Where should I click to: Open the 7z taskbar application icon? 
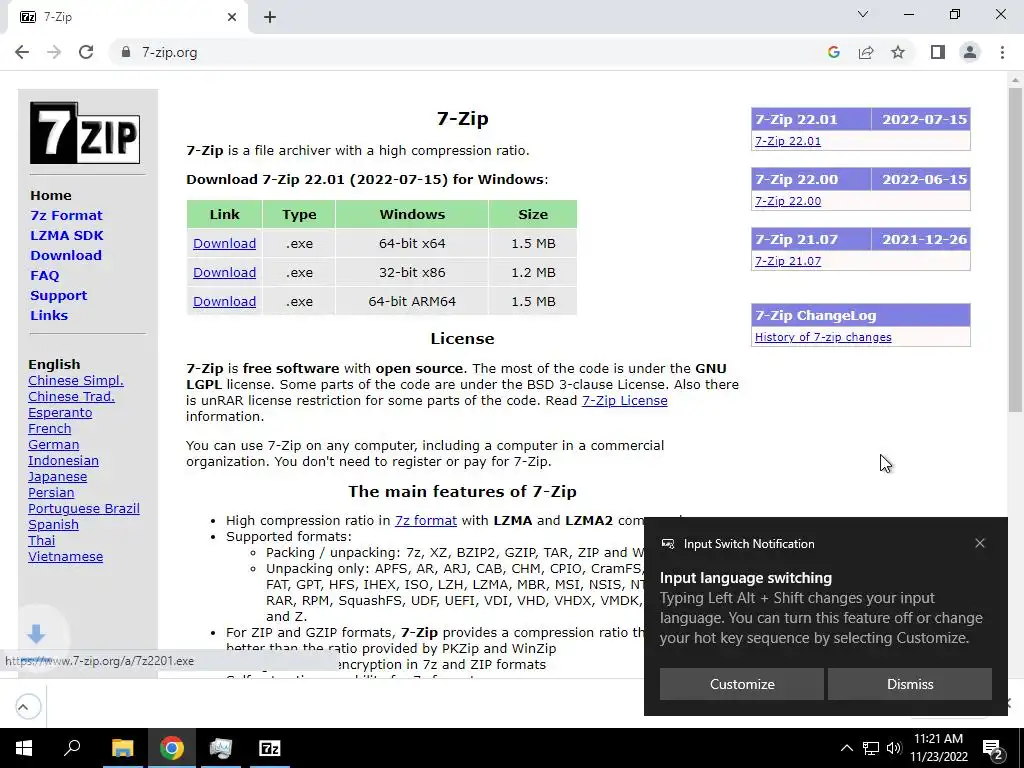pos(270,748)
